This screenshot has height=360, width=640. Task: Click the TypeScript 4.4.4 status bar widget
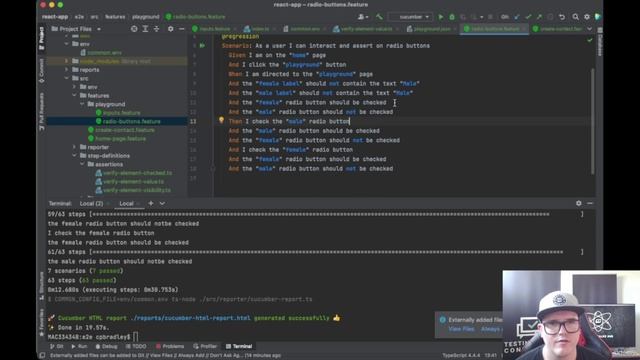click(x=461, y=356)
